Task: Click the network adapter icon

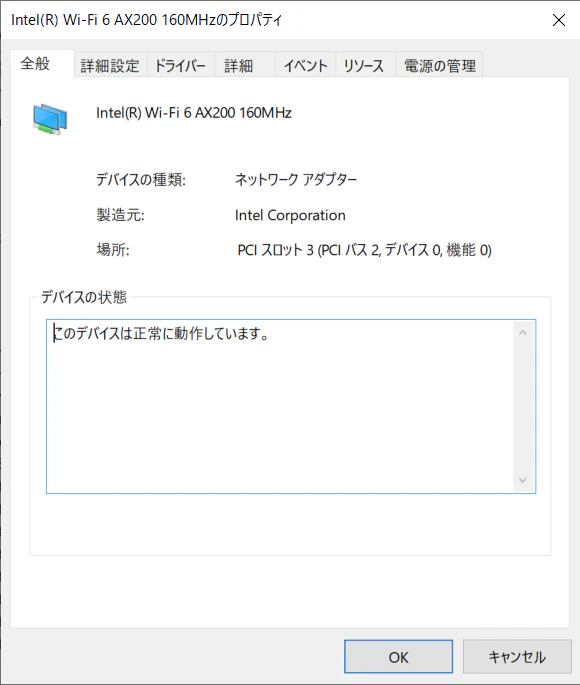Action: (50, 119)
